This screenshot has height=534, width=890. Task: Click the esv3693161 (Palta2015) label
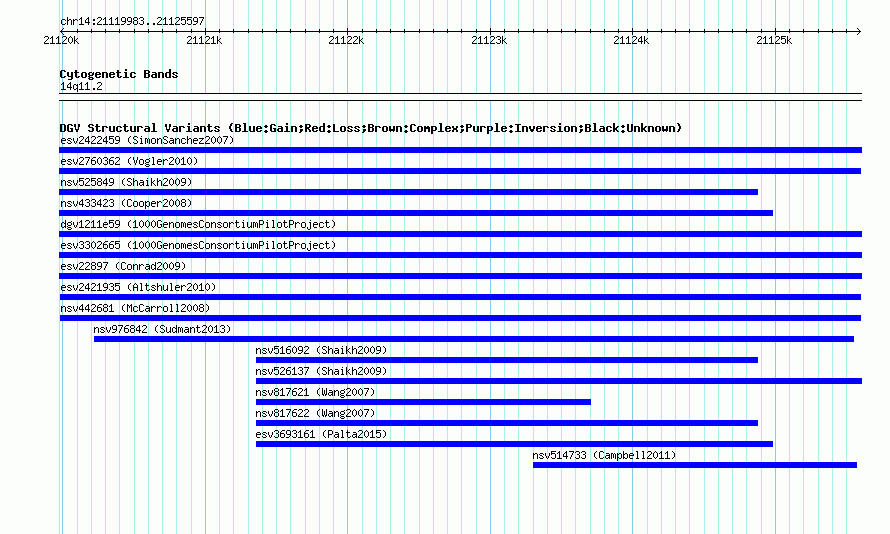[x=321, y=434]
